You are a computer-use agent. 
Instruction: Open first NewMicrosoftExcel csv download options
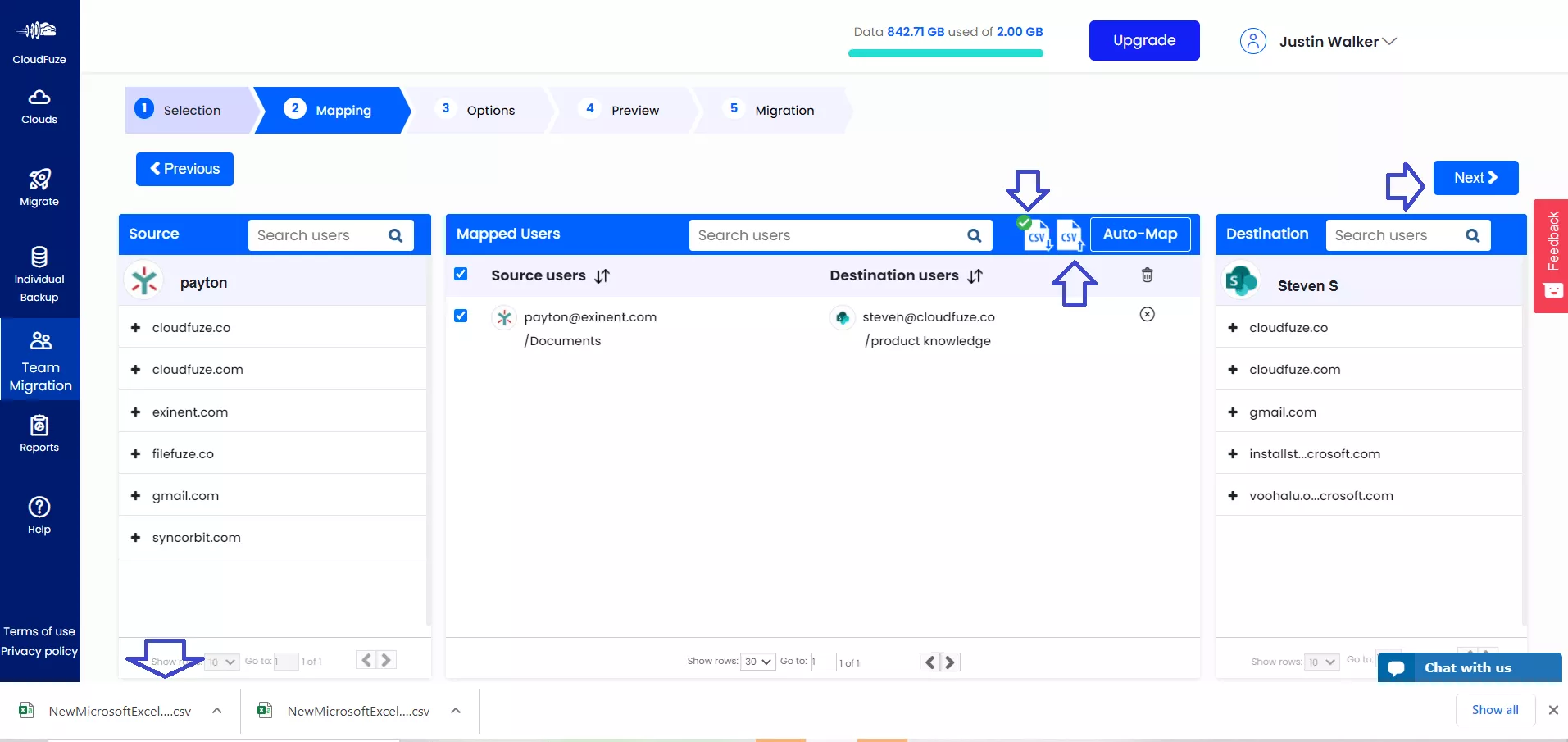[217, 711]
